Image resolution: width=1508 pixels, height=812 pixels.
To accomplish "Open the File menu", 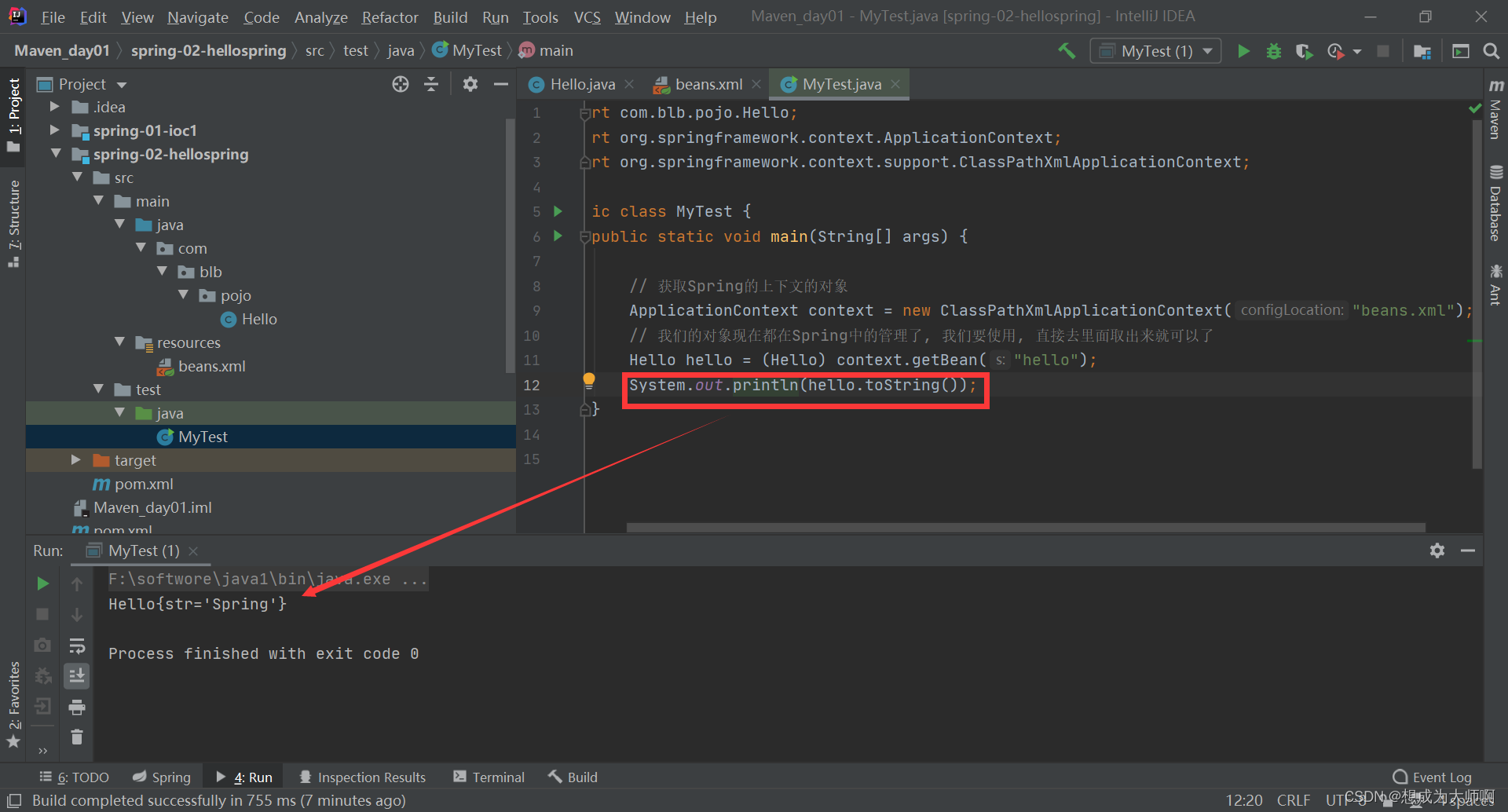I will [x=53, y=17].
